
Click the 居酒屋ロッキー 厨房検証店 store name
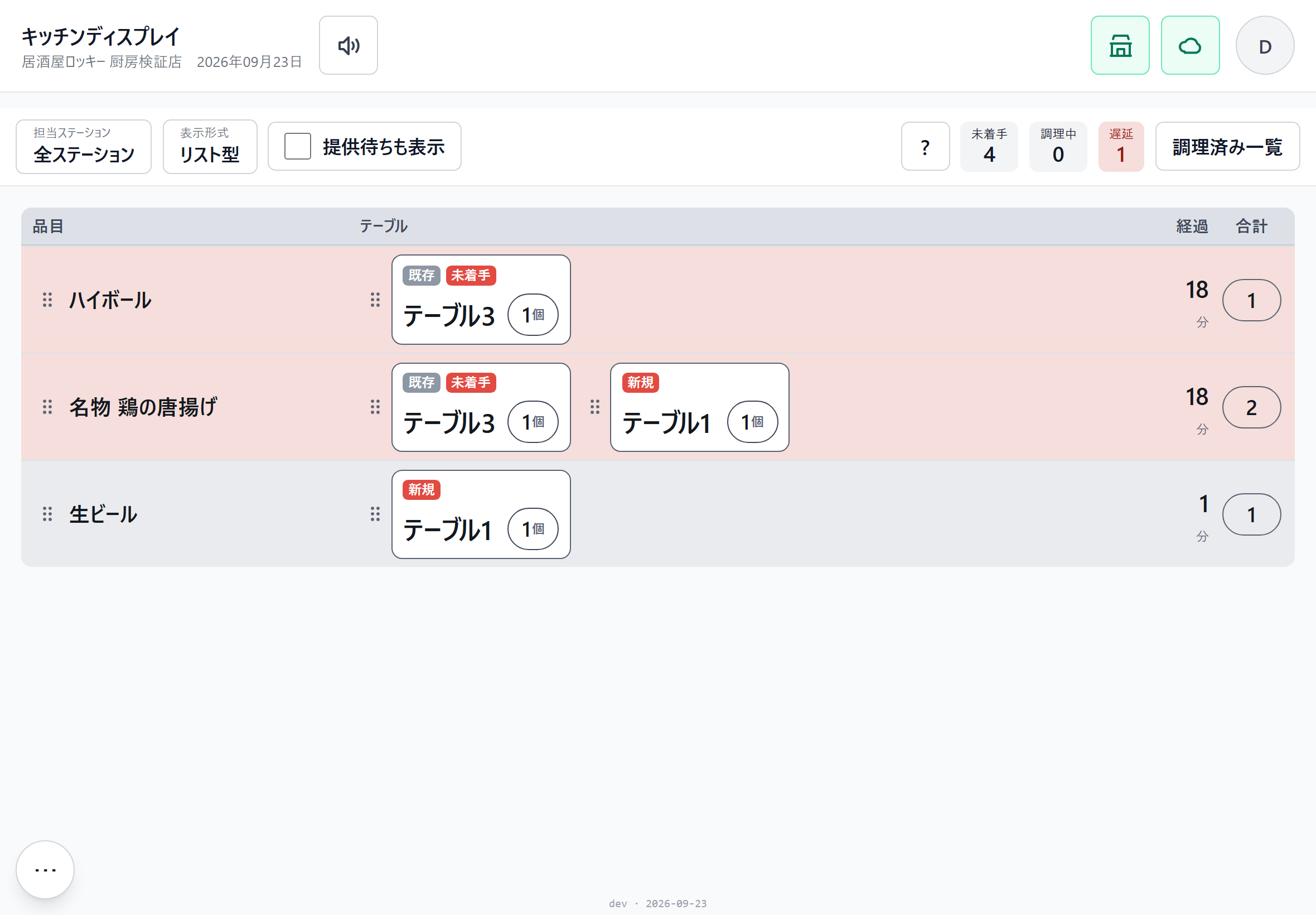click(x=102, y=62)
